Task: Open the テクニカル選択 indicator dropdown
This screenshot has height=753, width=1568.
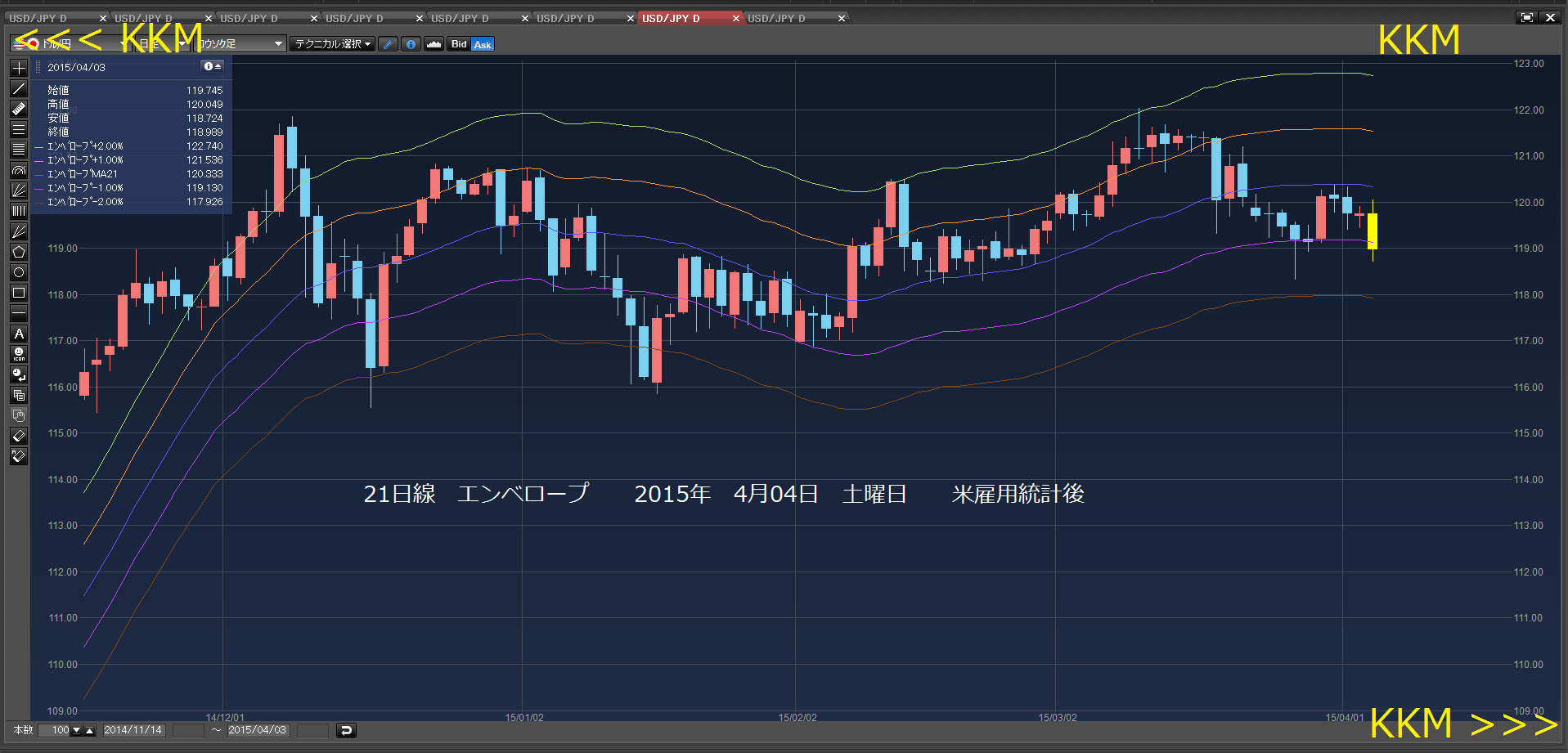Action: tap(333, 44)
